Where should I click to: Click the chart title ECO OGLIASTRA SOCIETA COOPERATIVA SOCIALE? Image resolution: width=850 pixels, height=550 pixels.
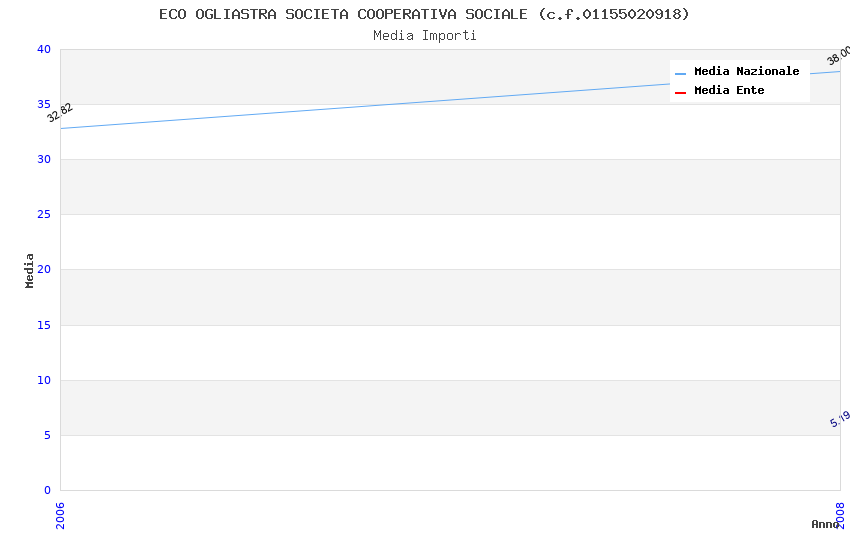coord(424,14)
